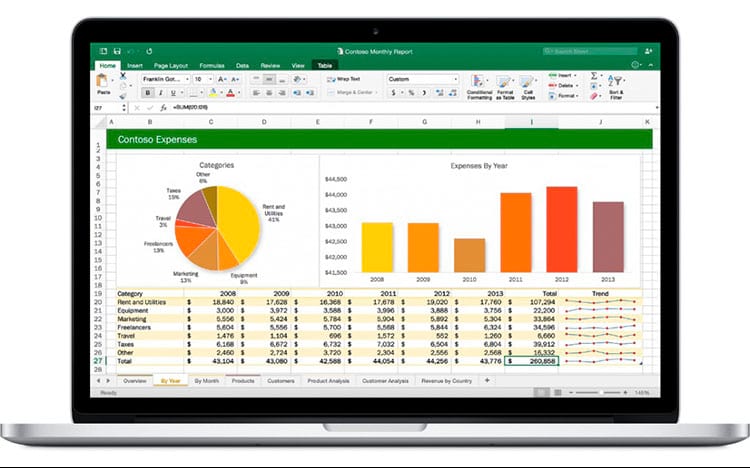Expand the borders dropdown arrow
This screenshot has width=750, height=468.
(202, 93)
